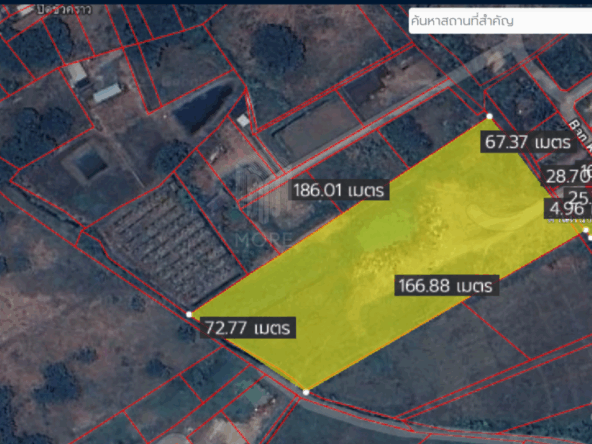Click the 4.96 measurement label
This screenshot has width=592, height=444.
click(x=568, y=209)
